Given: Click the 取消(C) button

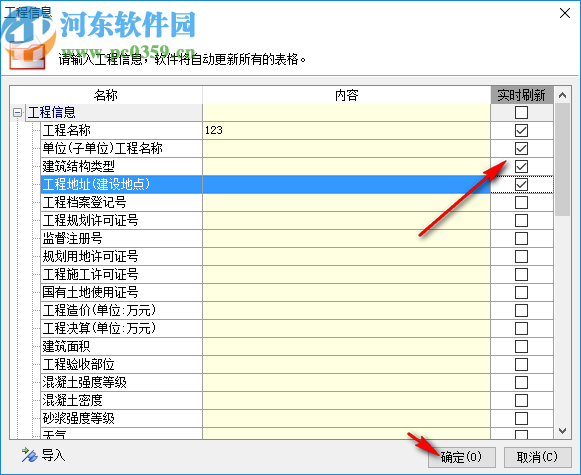Looking at the screenshot, I should 537,457.
